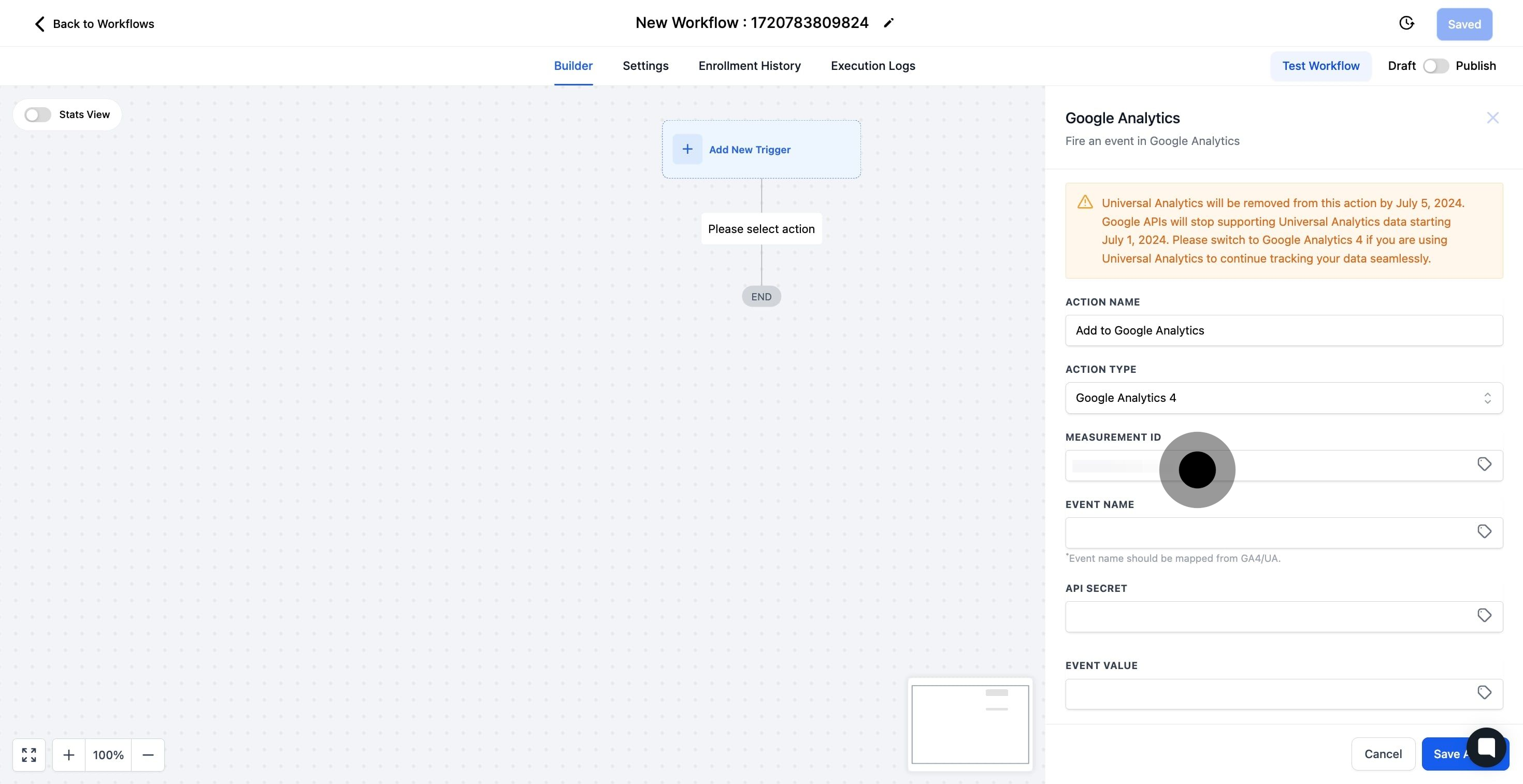
Task: Open the chat support widget
Action: pos(1486,747)
